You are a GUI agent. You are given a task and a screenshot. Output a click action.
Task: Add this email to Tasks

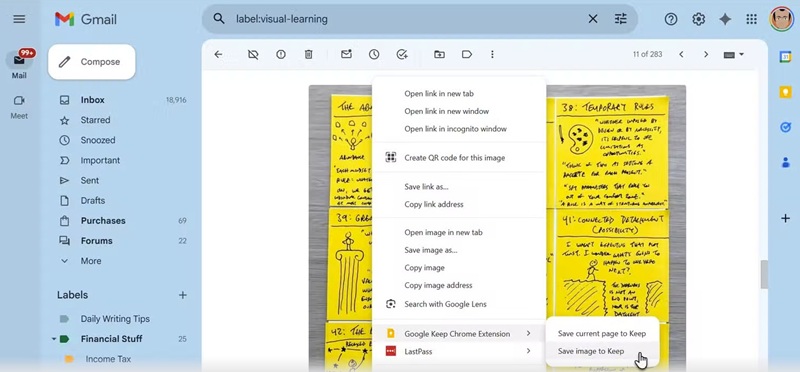[402, 54]
